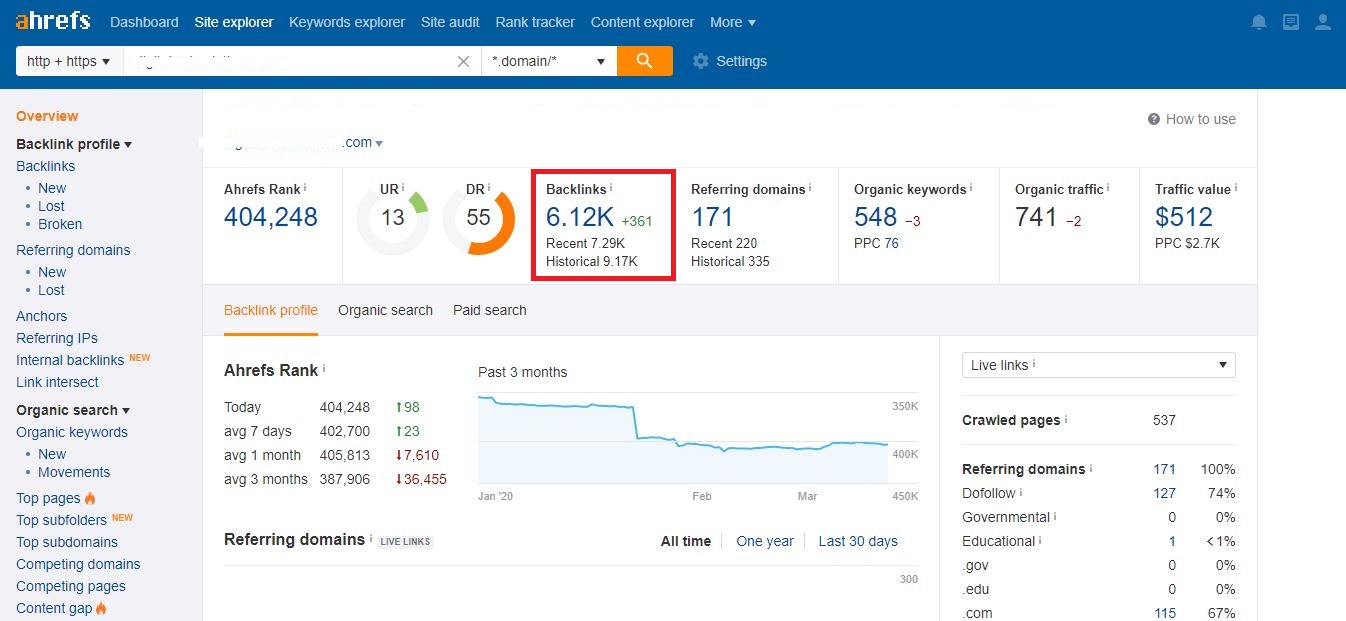This screenshot has height=621, width=1346.
Task: Go to Site audit
Action: click(x=450, y=22)
